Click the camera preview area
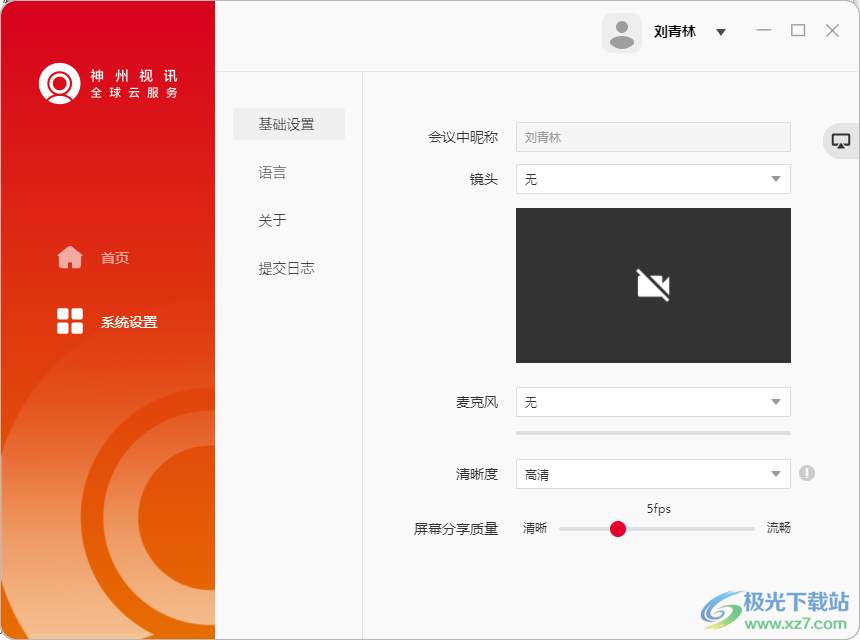Viewport: 860px width, 640px height. click(x=653, y=285)
